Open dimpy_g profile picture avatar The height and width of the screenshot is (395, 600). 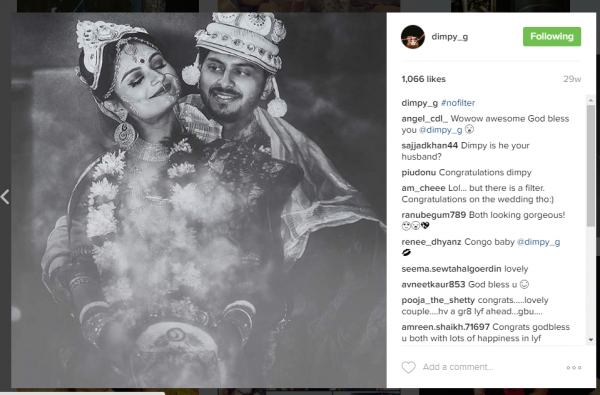point(412,37)
